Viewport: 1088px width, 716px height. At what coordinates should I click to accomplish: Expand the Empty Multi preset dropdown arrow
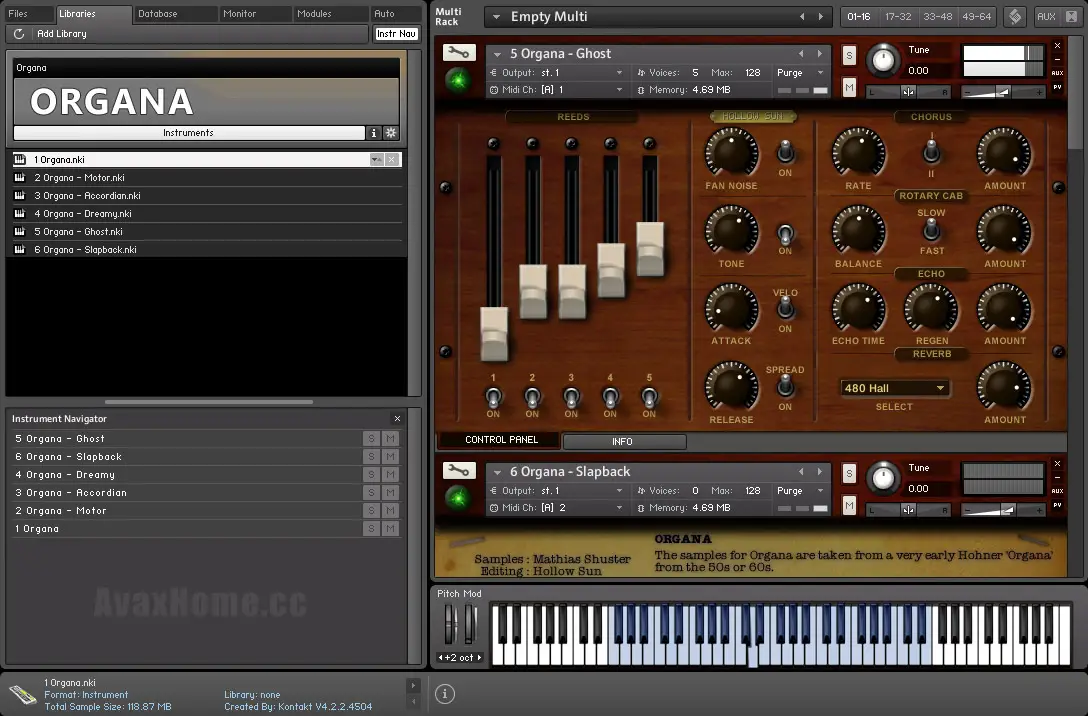496,17
